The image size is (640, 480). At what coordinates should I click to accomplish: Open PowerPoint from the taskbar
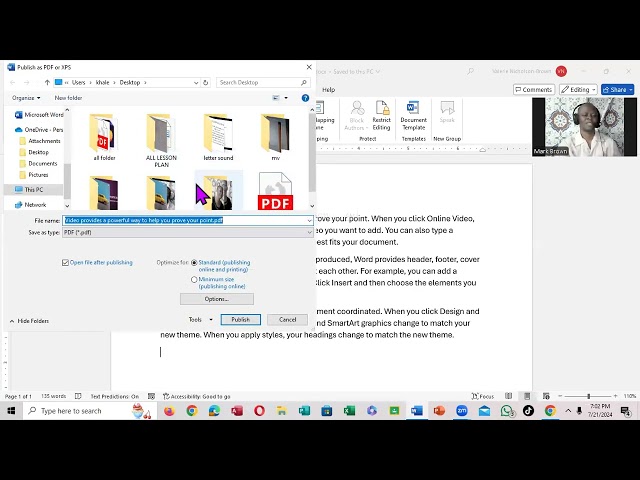pos(439,411)
